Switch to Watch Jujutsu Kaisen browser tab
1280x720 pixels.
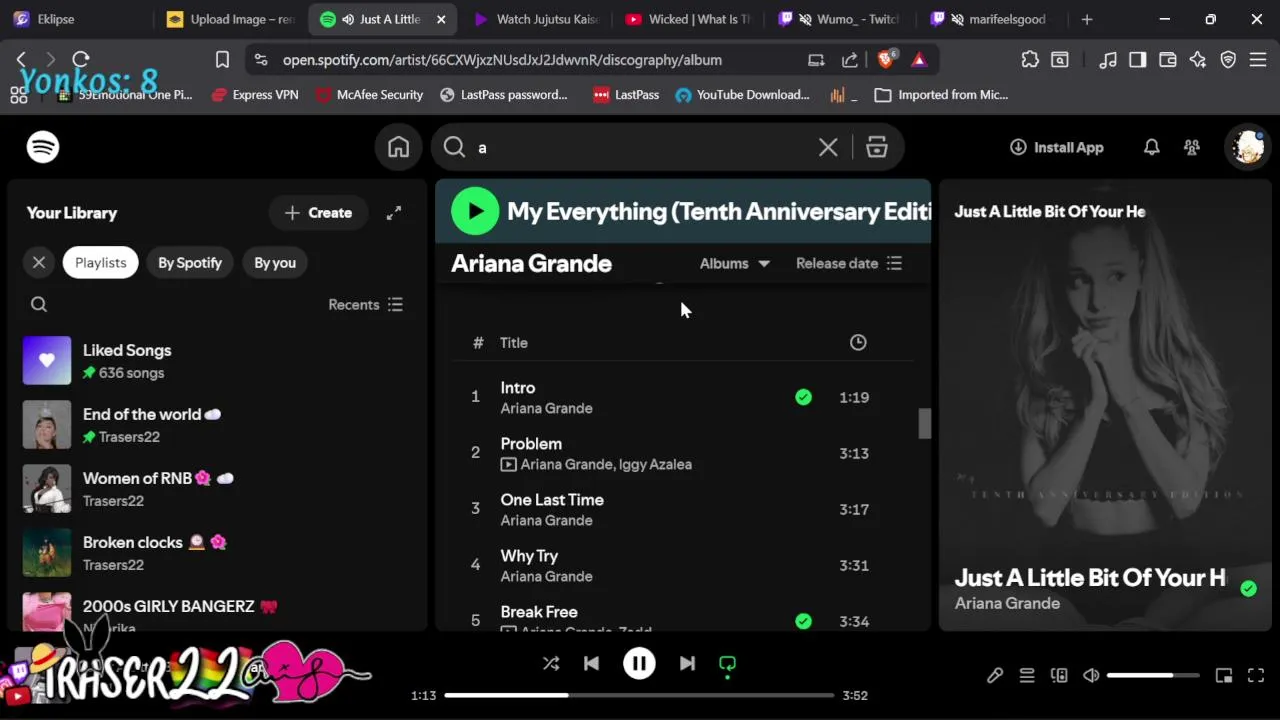(x=538, y=19)
